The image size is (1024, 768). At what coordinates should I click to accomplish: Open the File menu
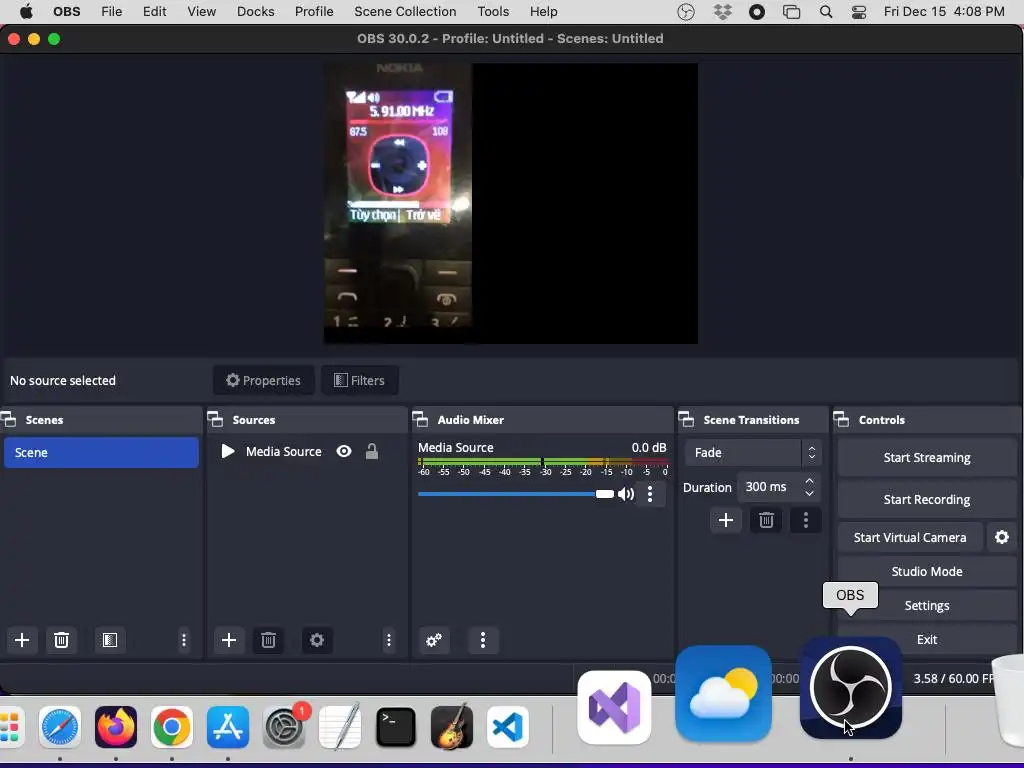coord(112,12)
